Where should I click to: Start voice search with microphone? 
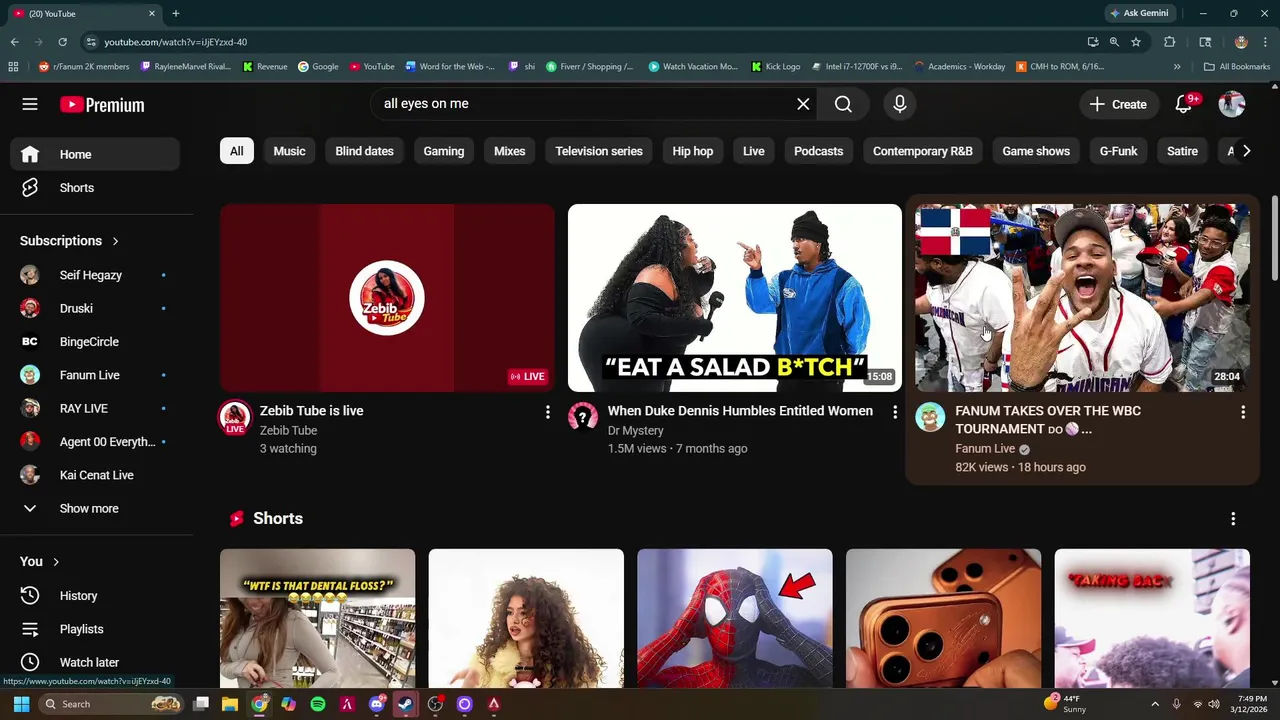900,104
